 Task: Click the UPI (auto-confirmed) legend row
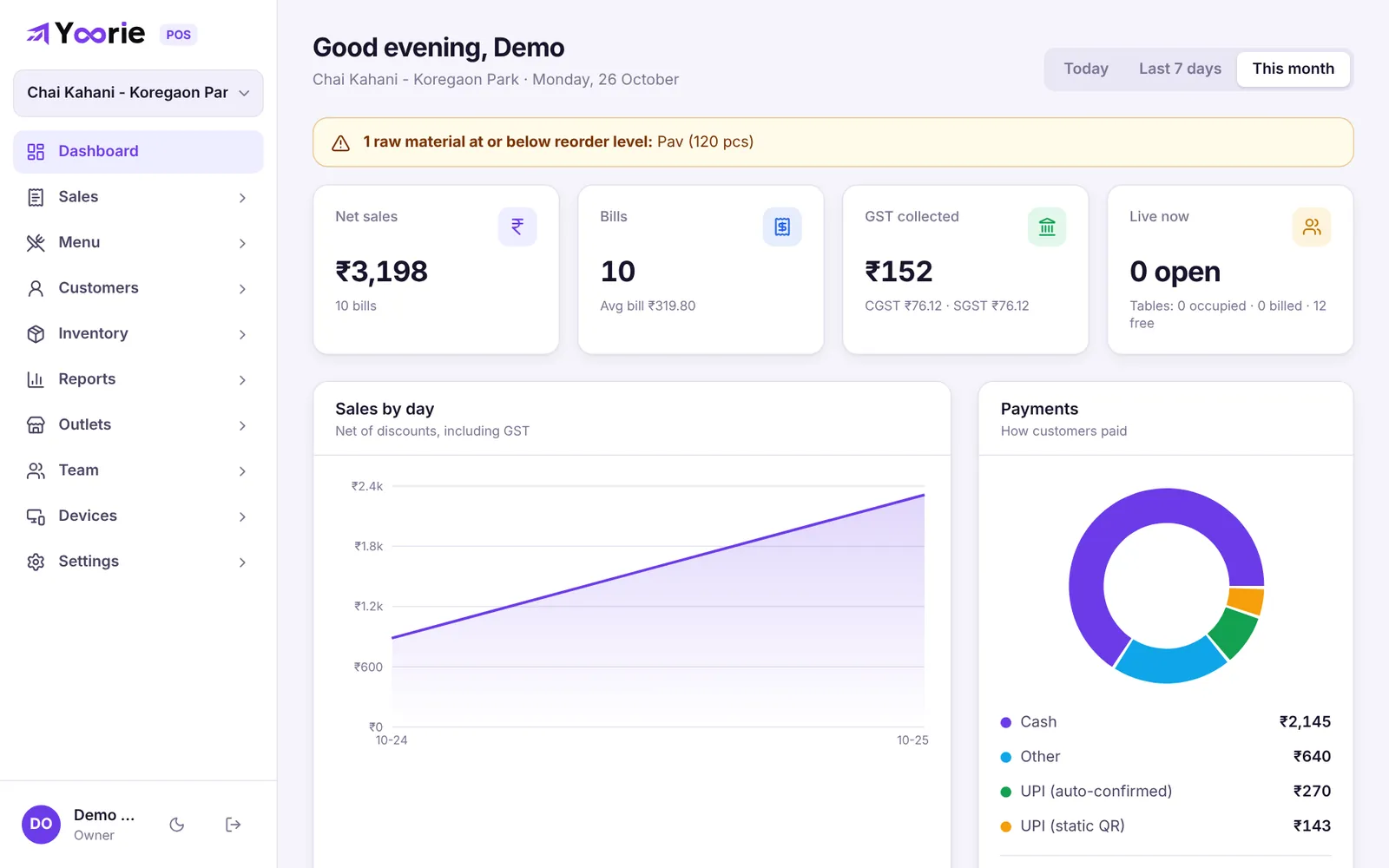coord(1165,792)
